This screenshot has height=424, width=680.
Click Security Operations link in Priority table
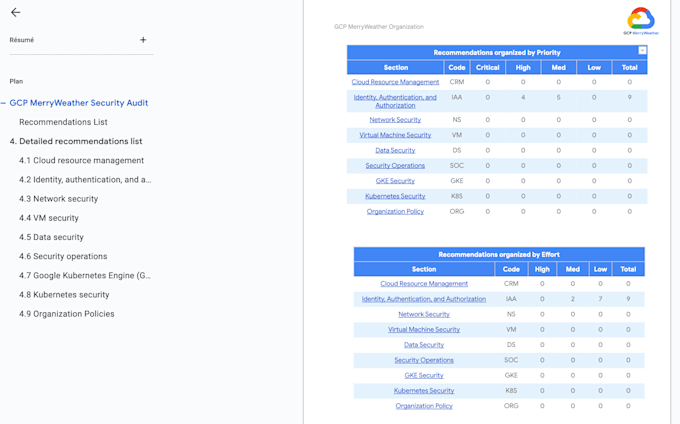395,166
